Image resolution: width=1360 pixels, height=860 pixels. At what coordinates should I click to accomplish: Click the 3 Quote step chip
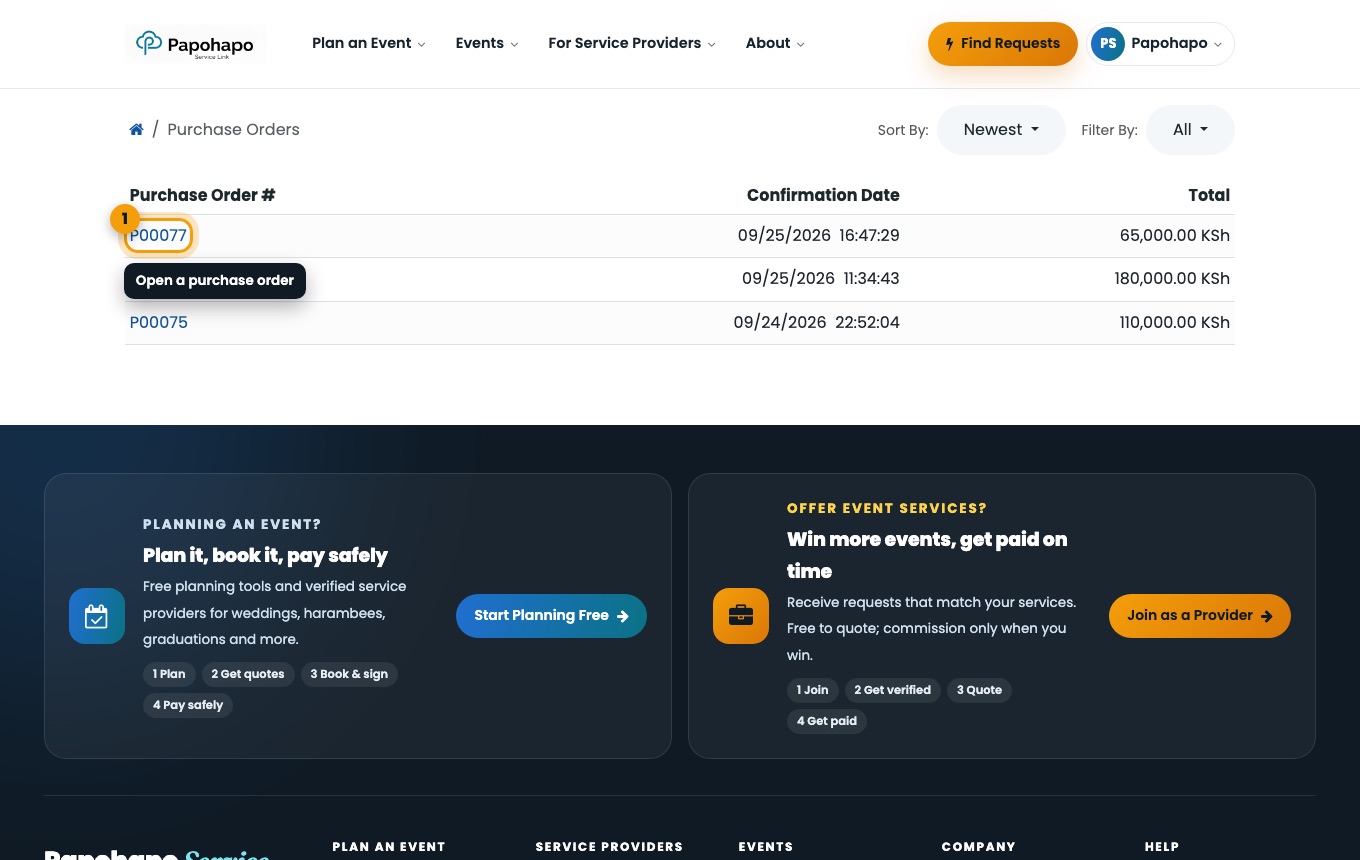point(979,690)
